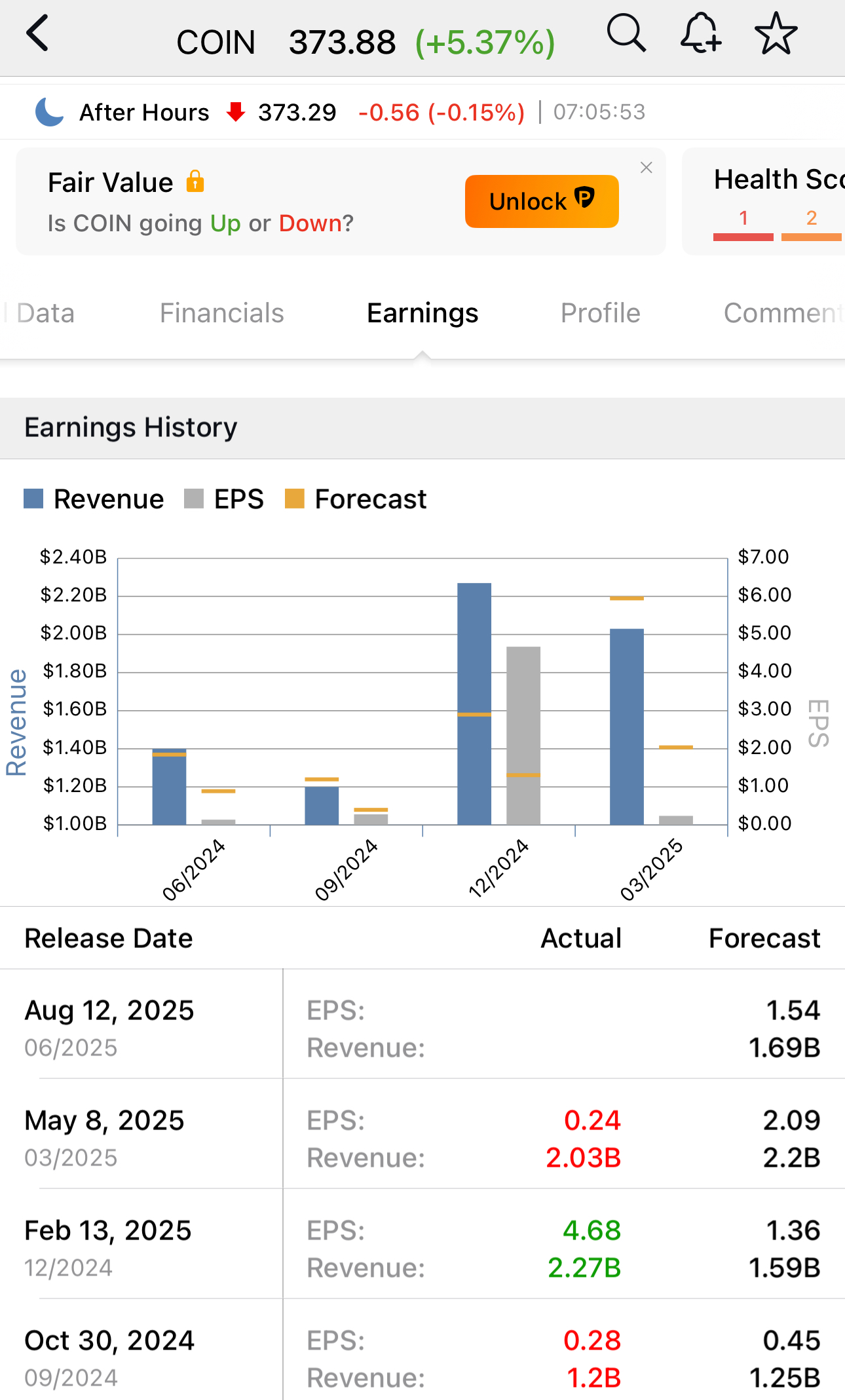Tap the EPS legend entry
This screenshot has width=845, height=1400.
click(224, 499)
